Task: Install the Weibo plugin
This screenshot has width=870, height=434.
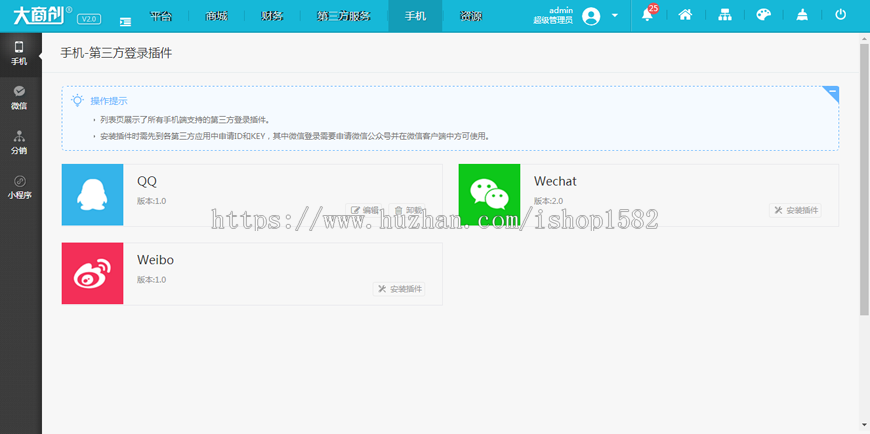Action: pyautogui.click(x=399, y=289)
